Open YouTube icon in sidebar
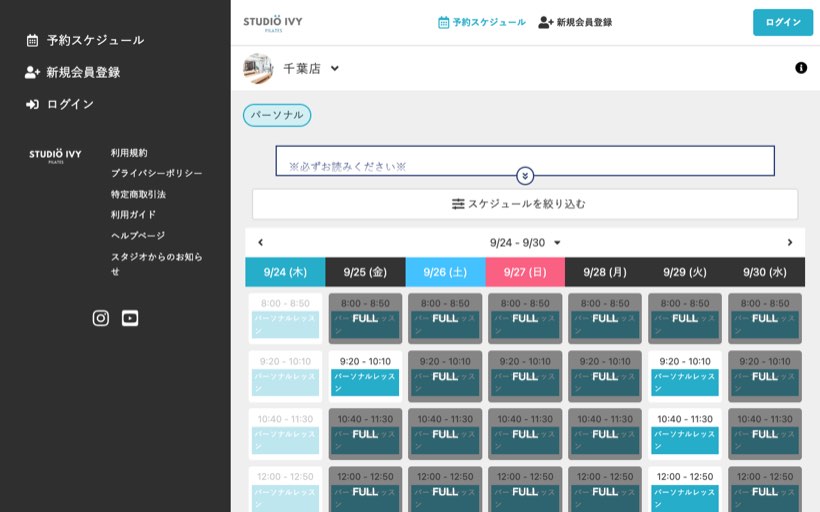Image resolution: width=820 pixels, height=512 pixels. tap(130, 318)
